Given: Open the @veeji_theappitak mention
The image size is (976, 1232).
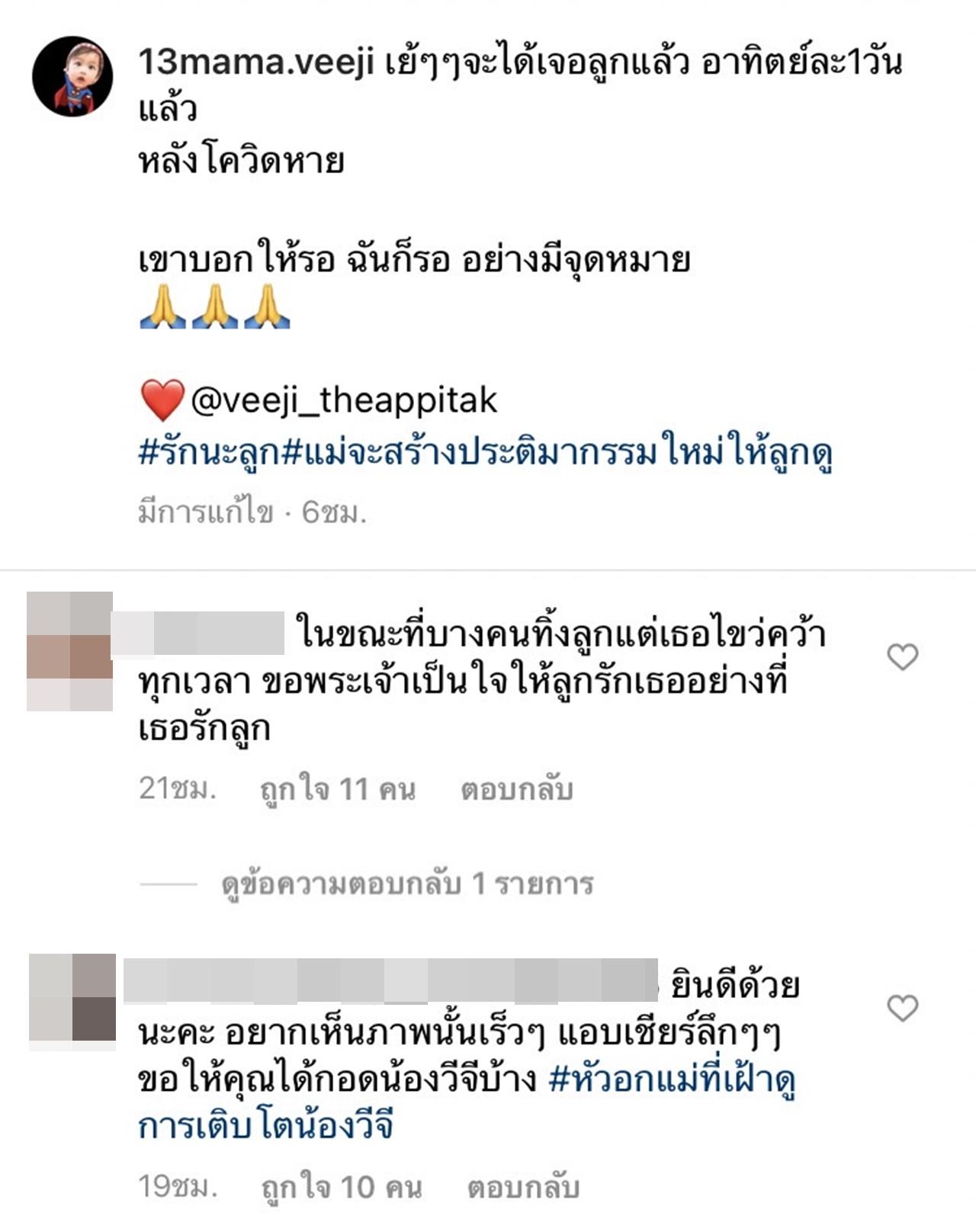Looking at the screenshot, I should [344, 400].
